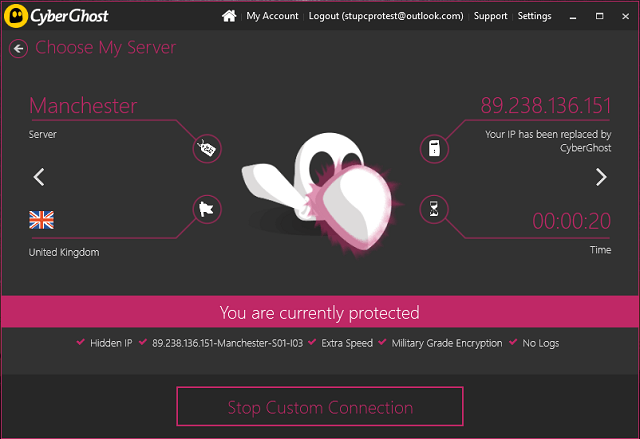Click the Choose My Server heading
640x439 pixels.
(105, 48)
